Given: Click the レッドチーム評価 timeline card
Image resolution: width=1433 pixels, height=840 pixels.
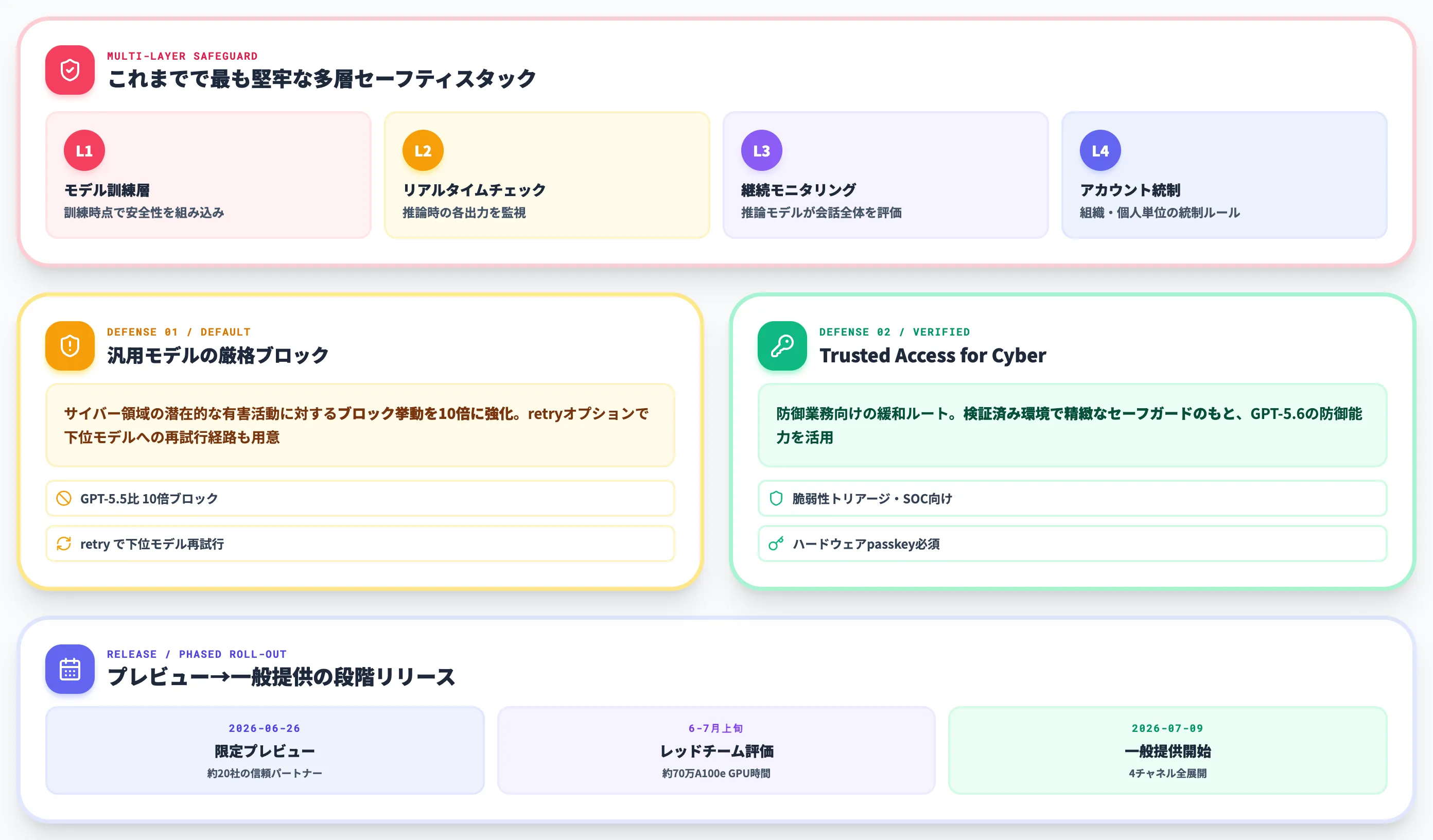Looking at the screenshot, I should [x=717, y=750].
